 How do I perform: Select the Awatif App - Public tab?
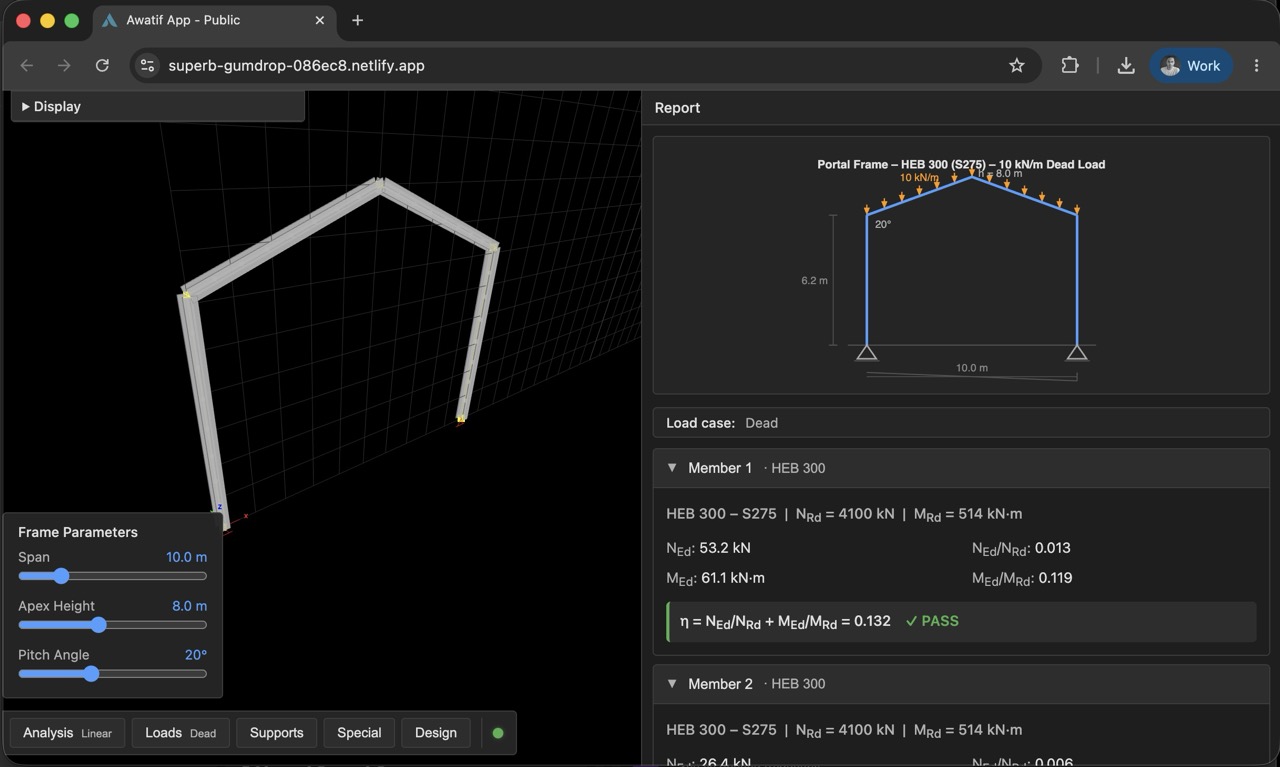coord(214,21)
